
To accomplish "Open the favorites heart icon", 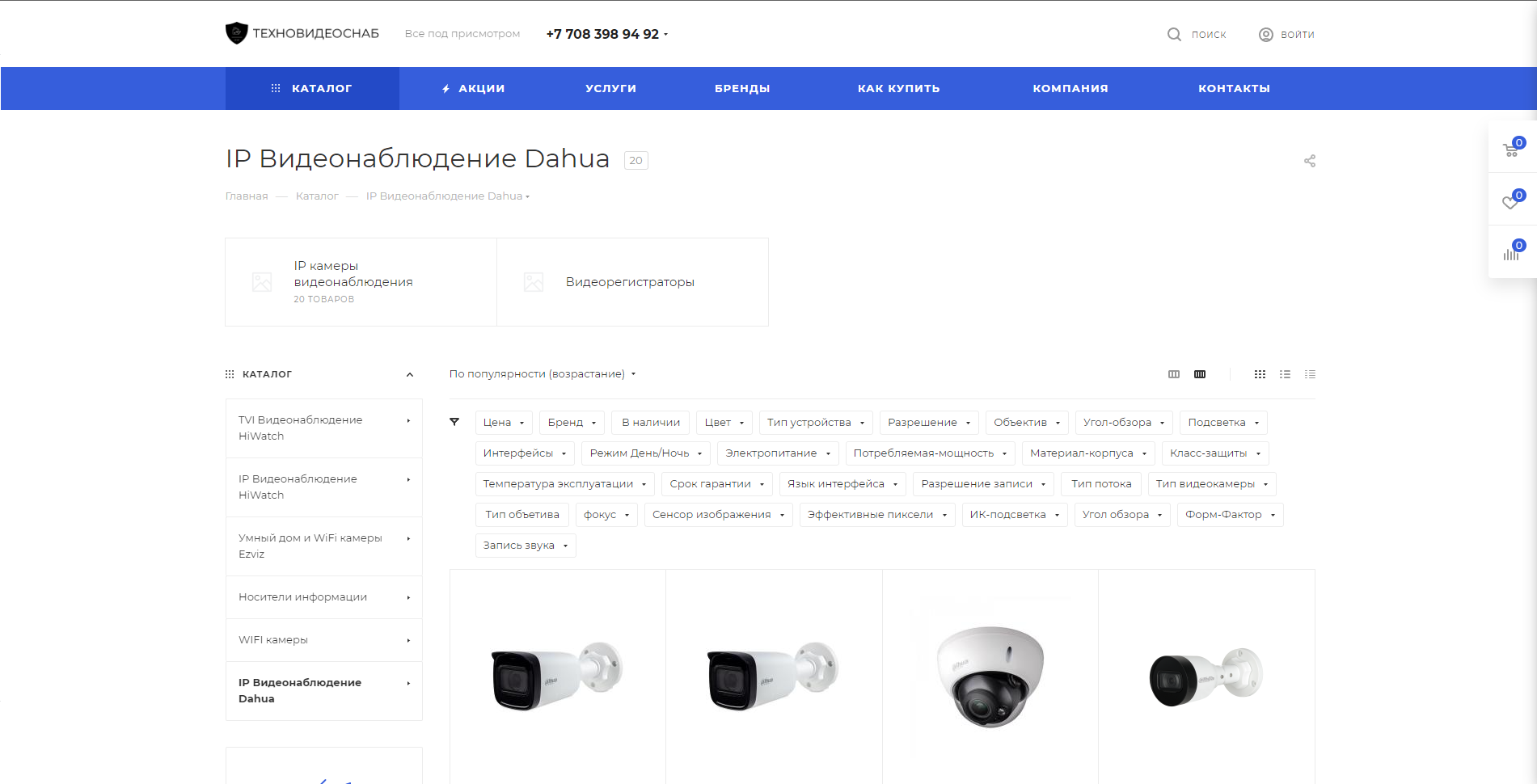I will (x=1511, y=201).
